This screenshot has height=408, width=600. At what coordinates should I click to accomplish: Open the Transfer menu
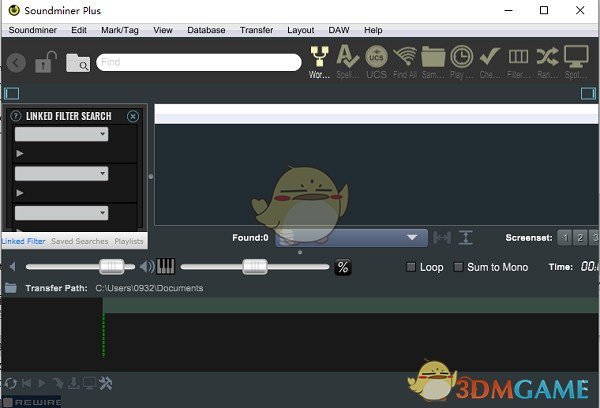[256, 30]
